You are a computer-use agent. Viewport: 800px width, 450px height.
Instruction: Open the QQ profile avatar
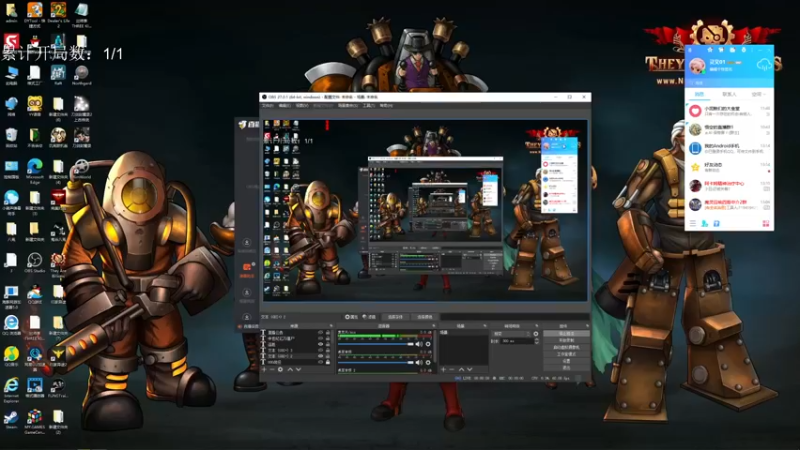[697, 65]
